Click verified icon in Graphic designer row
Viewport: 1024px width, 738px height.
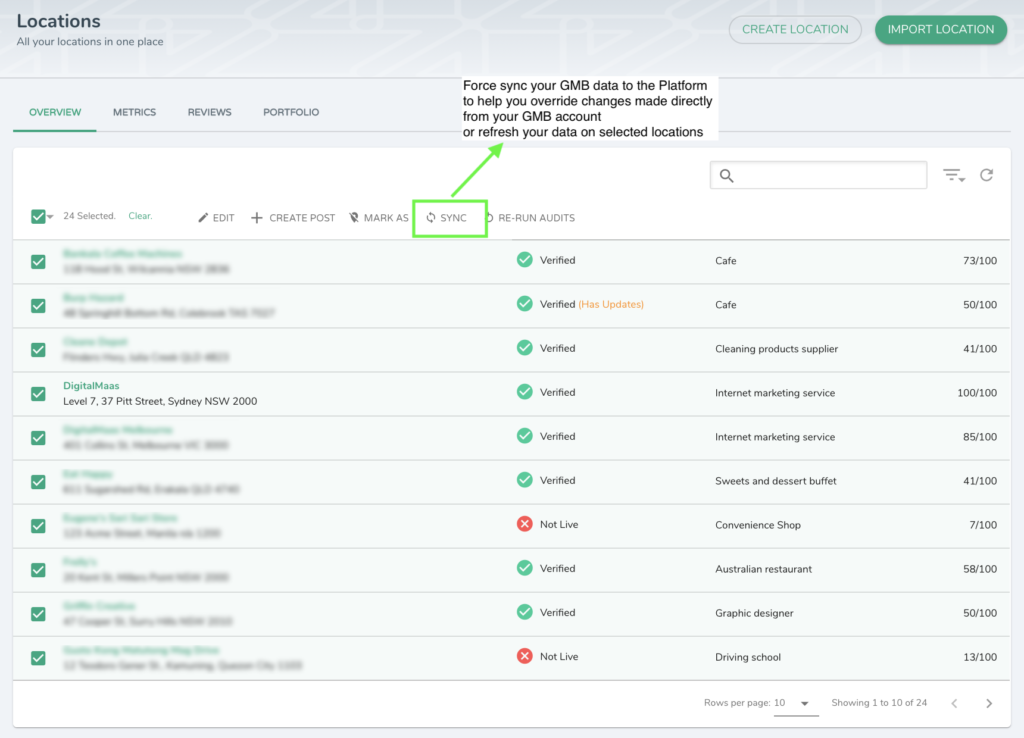coord(524,612)
